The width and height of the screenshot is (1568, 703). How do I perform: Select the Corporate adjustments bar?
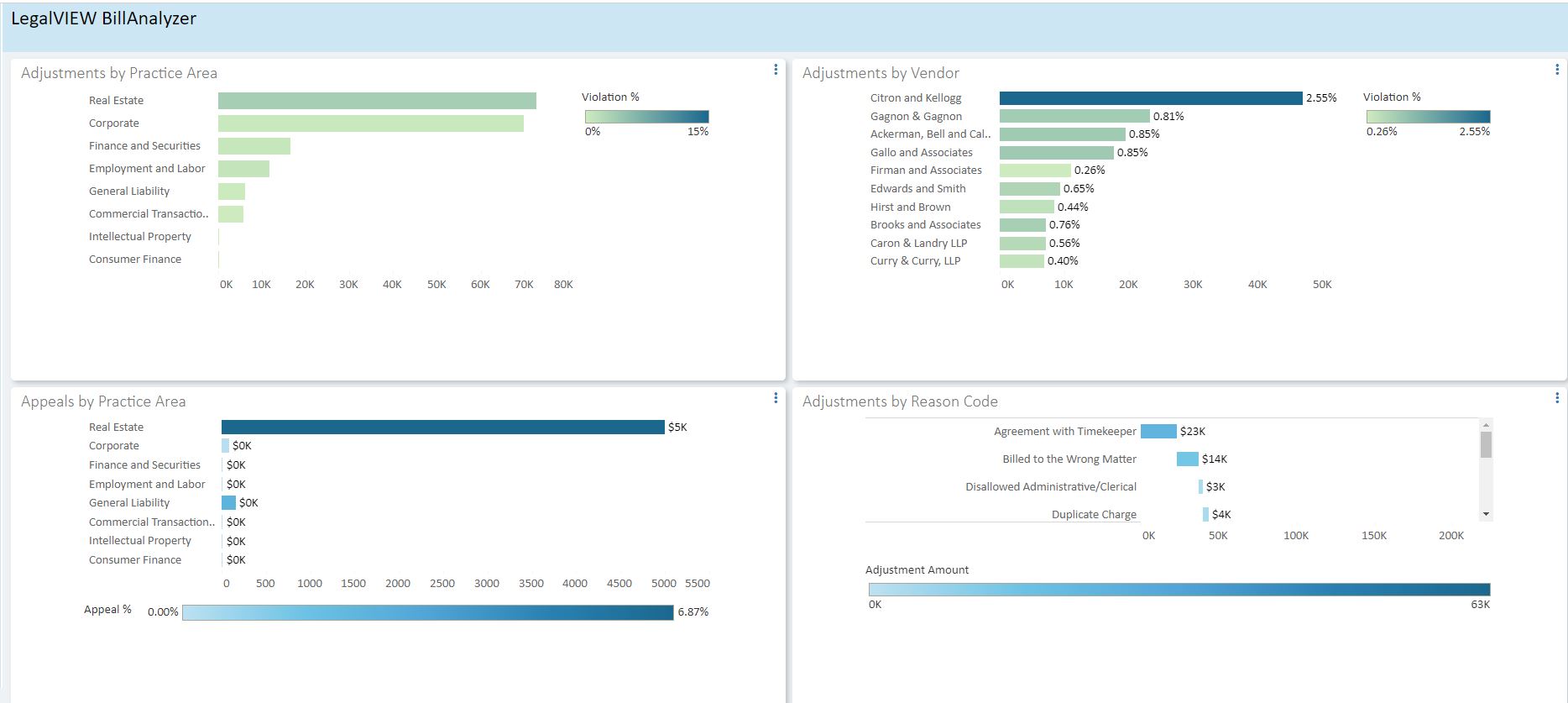tap(370, 123)
